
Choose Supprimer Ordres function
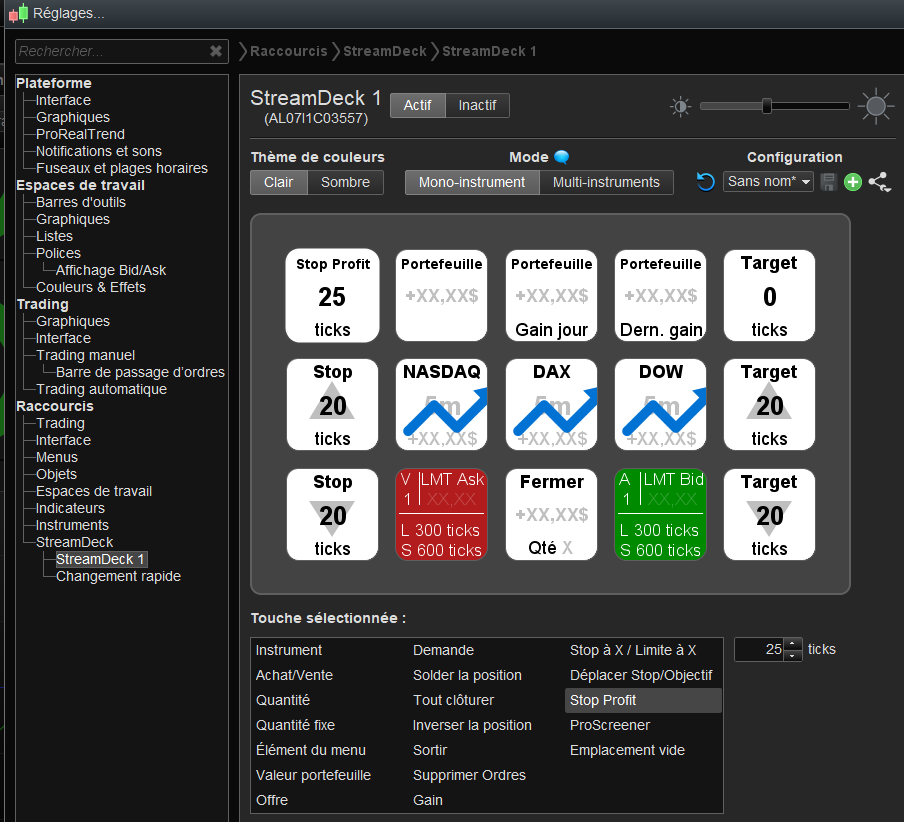coord(469,775)
